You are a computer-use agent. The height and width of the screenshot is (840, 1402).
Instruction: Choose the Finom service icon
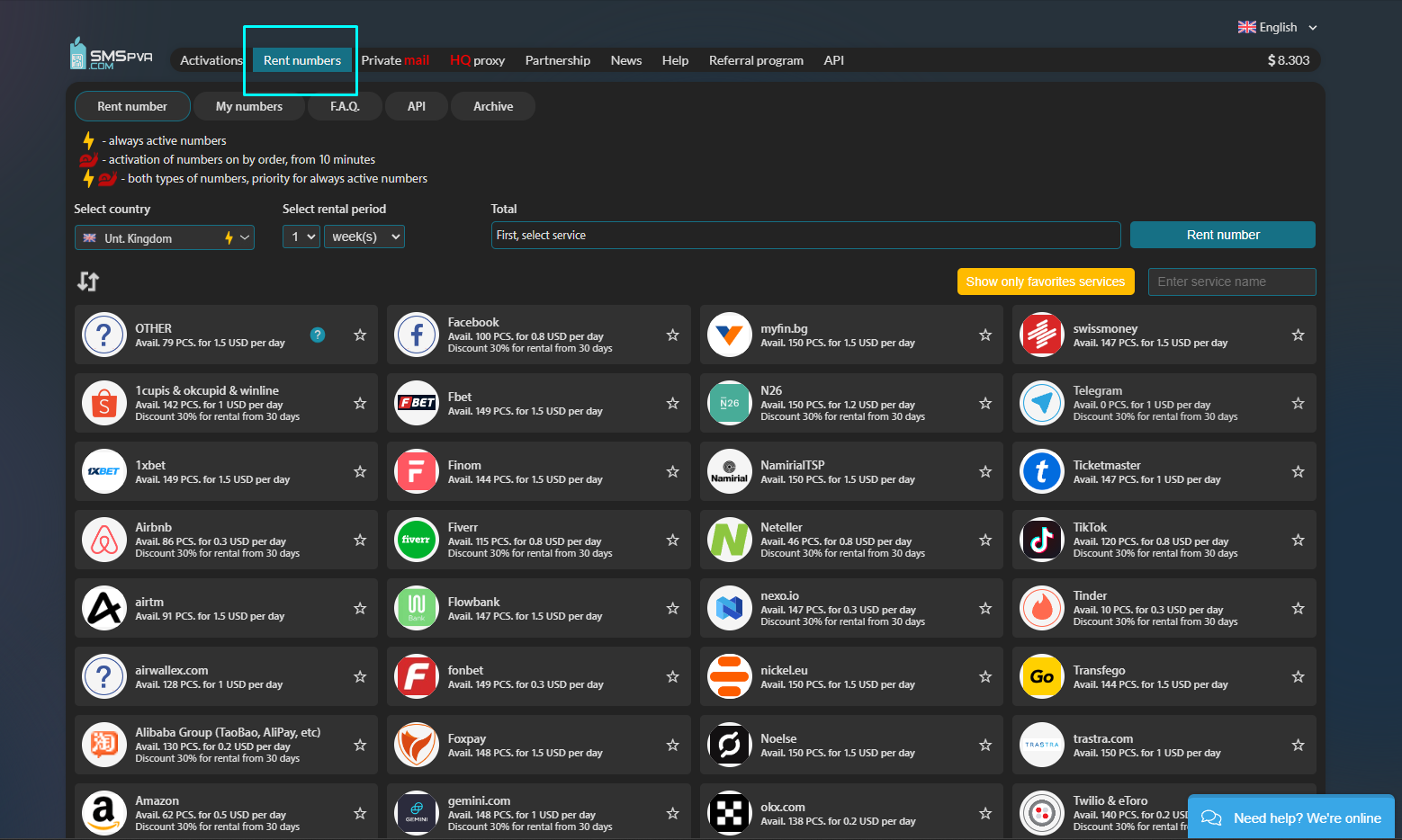pos(417,471)
